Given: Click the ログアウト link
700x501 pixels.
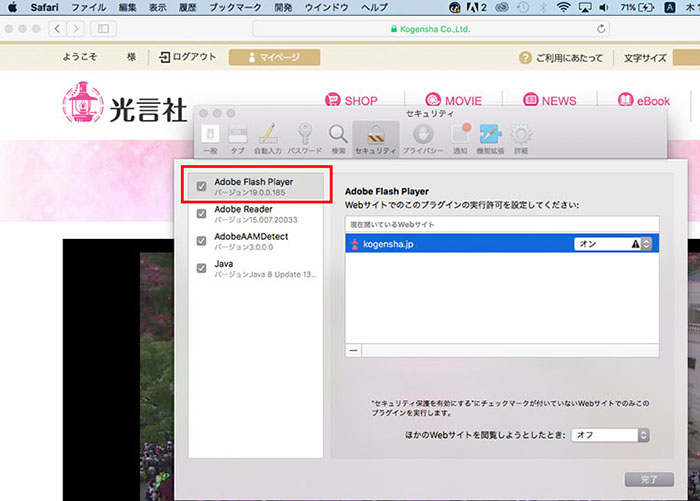Looking at the screenshot, I should pyautogui.click(x=188, y=57).
